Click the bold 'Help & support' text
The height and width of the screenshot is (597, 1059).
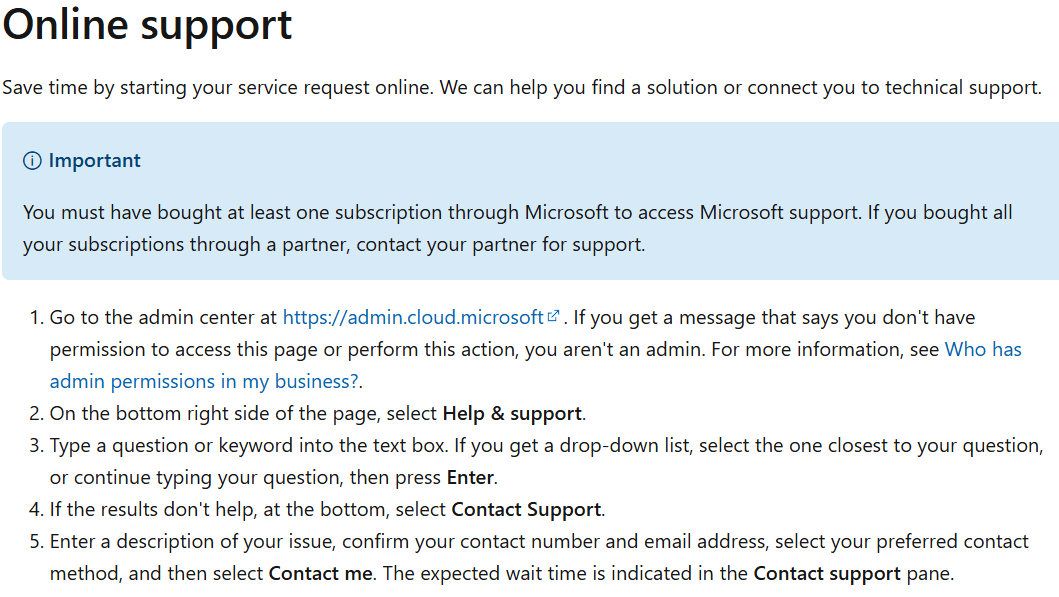pos(512,413)
